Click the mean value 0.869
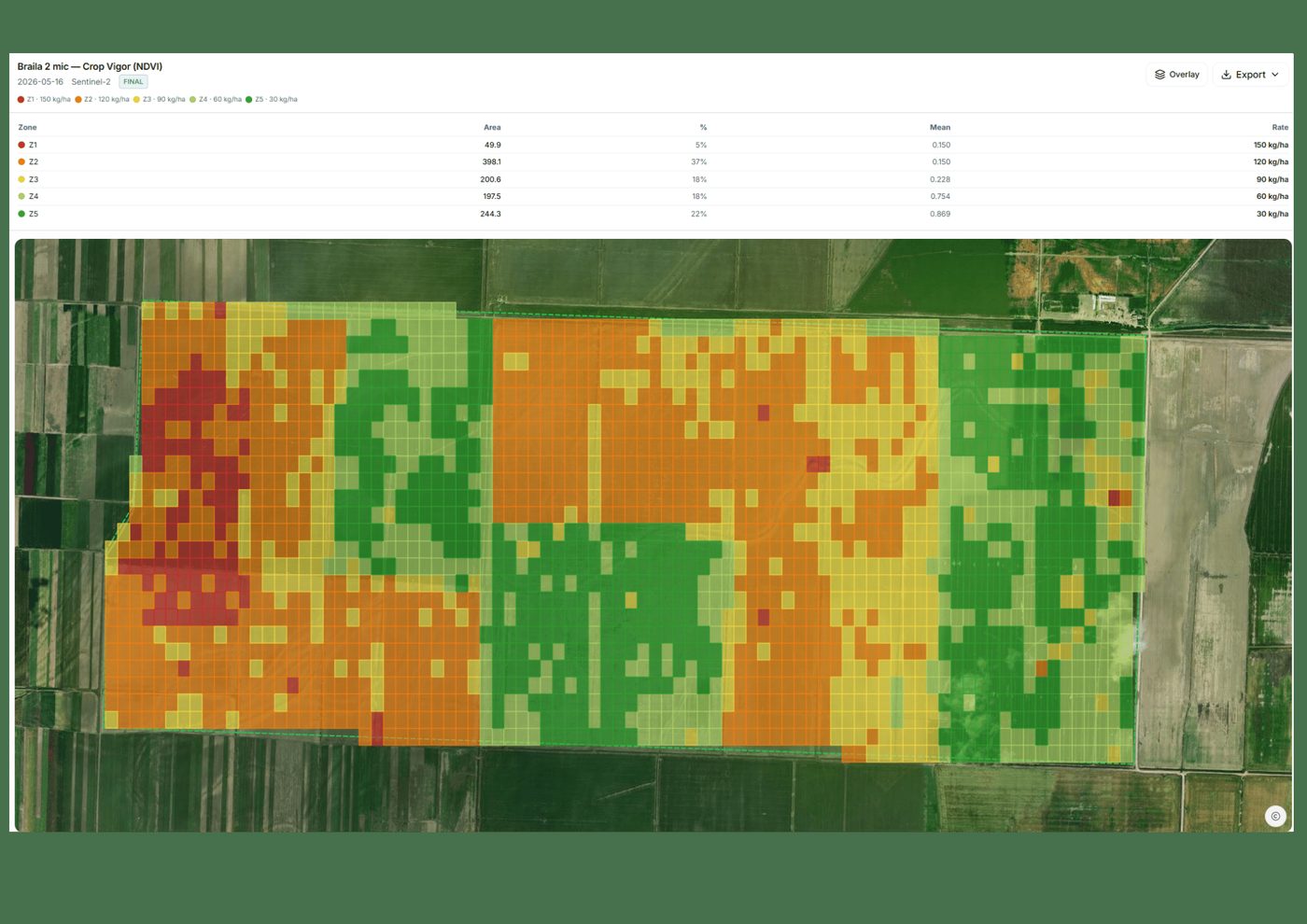This screenshot has height=924, width=1307. point(940,215)
